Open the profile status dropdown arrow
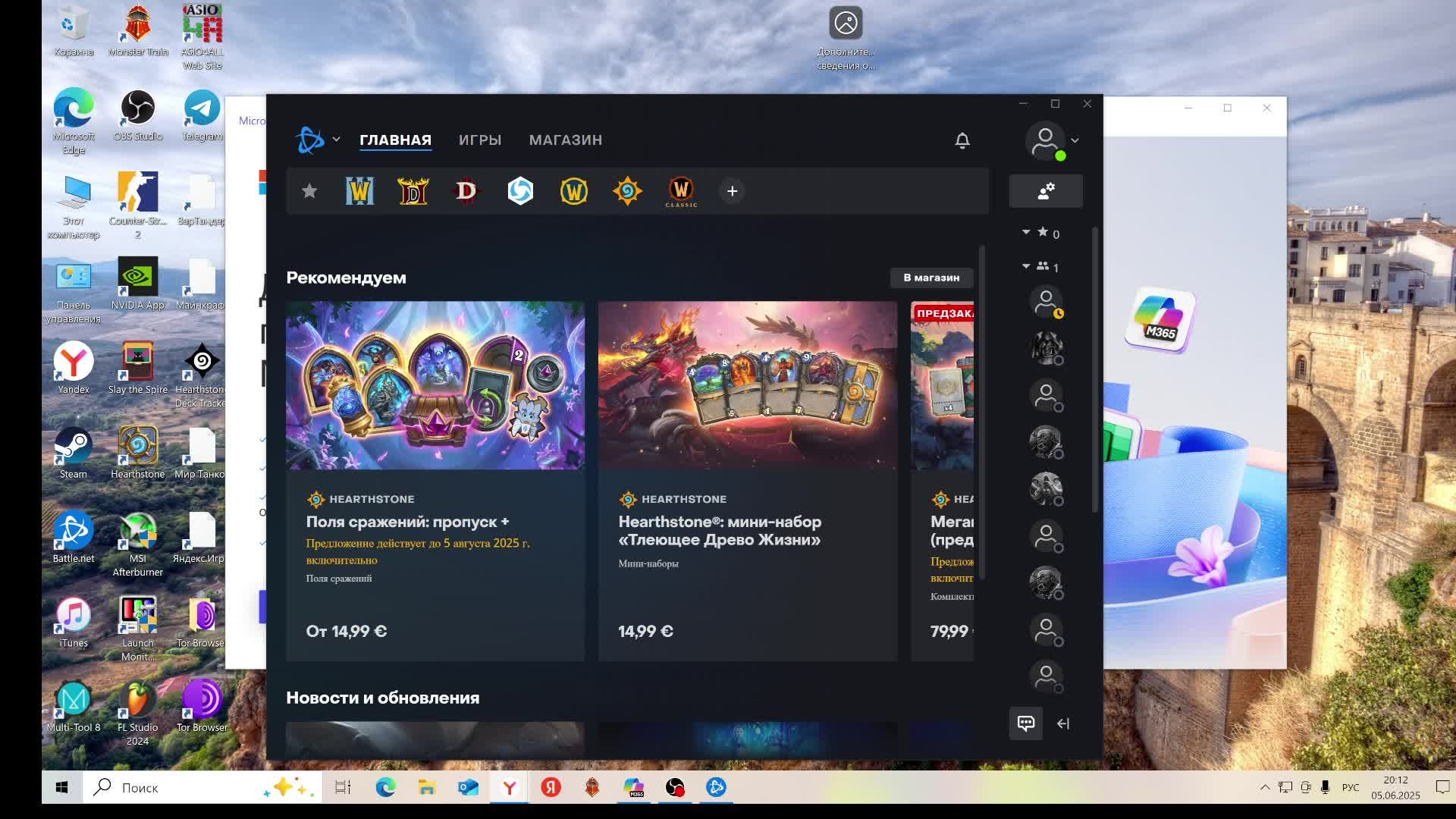This screenshot has height=819, width=1456. (1075, 140)
